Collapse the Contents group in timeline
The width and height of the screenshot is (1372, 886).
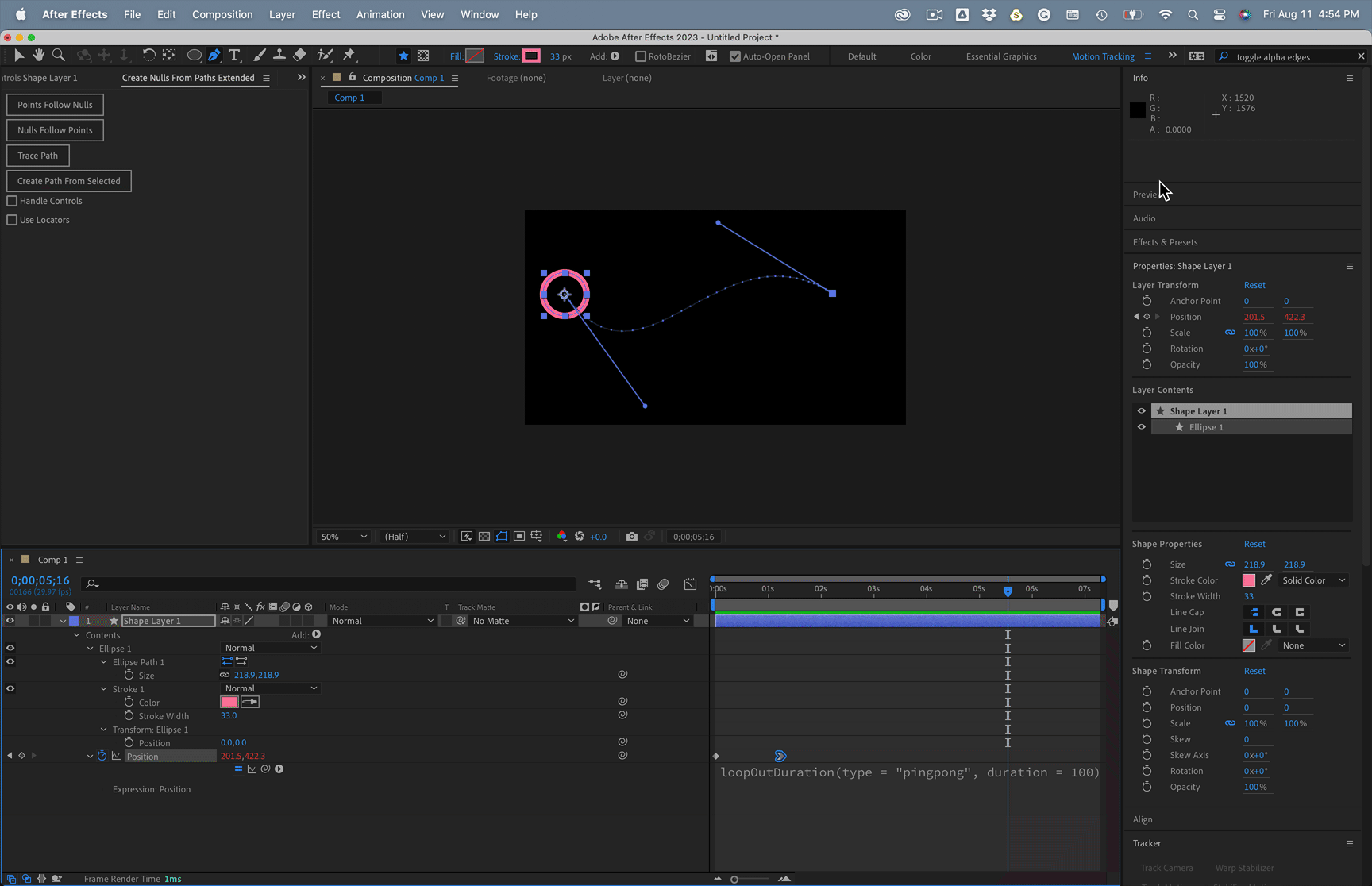tap(77, 635)
